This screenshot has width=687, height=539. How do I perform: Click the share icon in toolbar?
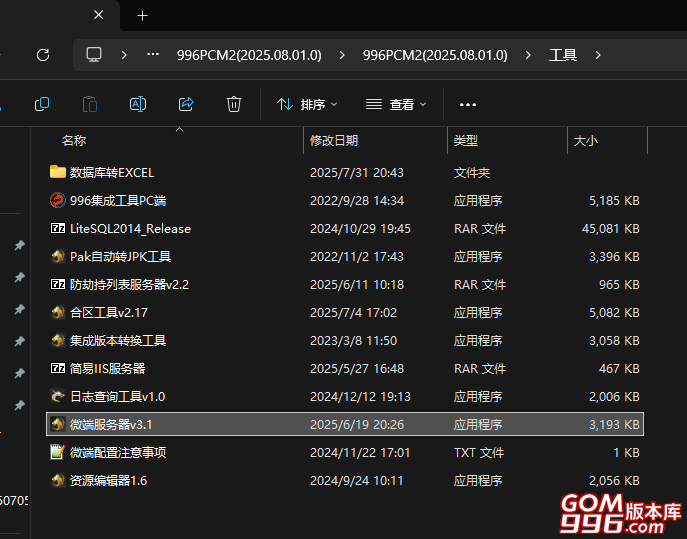[x=186, y=104]
